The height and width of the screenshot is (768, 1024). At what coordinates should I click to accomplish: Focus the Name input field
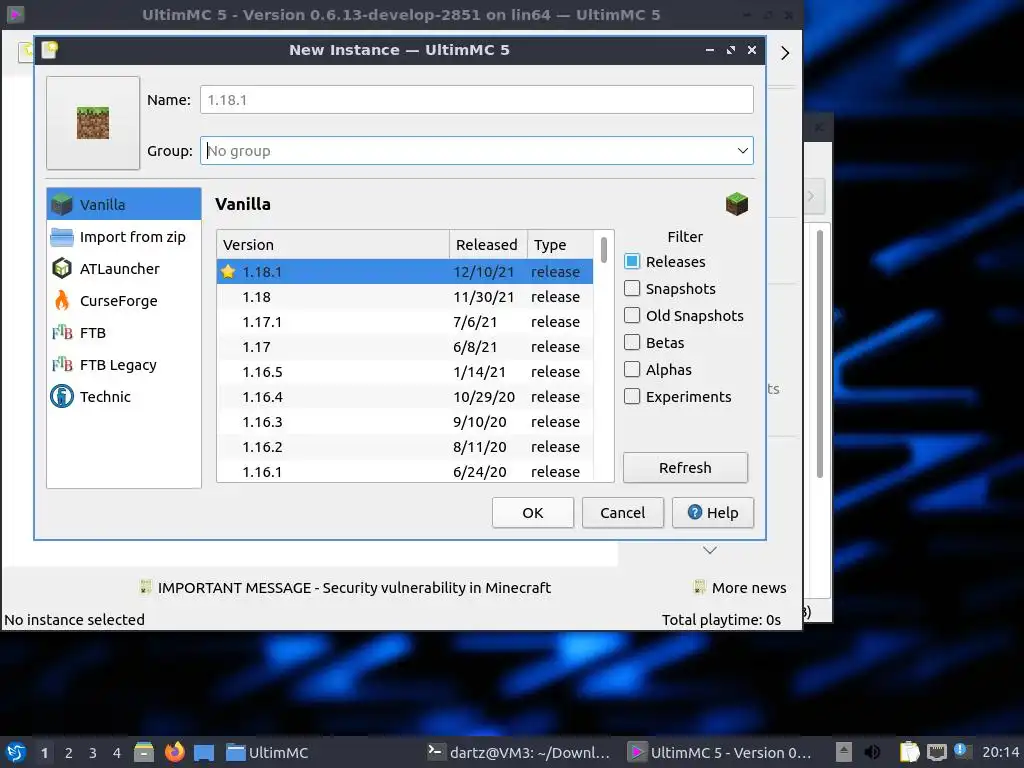click(x=477, y=100)
